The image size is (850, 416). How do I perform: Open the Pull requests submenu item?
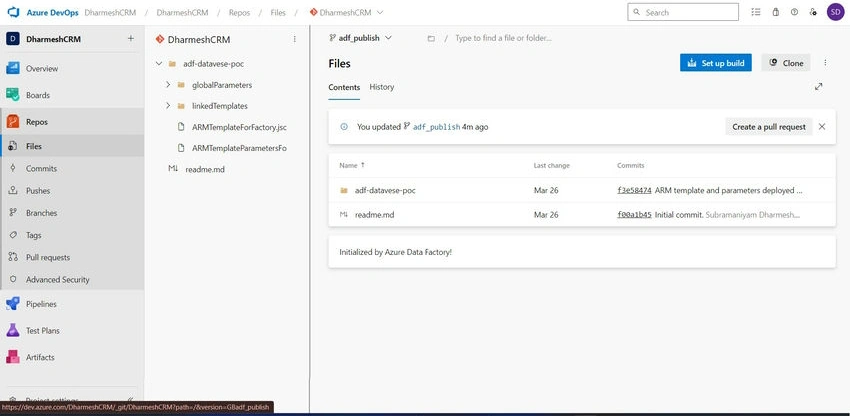72,257
